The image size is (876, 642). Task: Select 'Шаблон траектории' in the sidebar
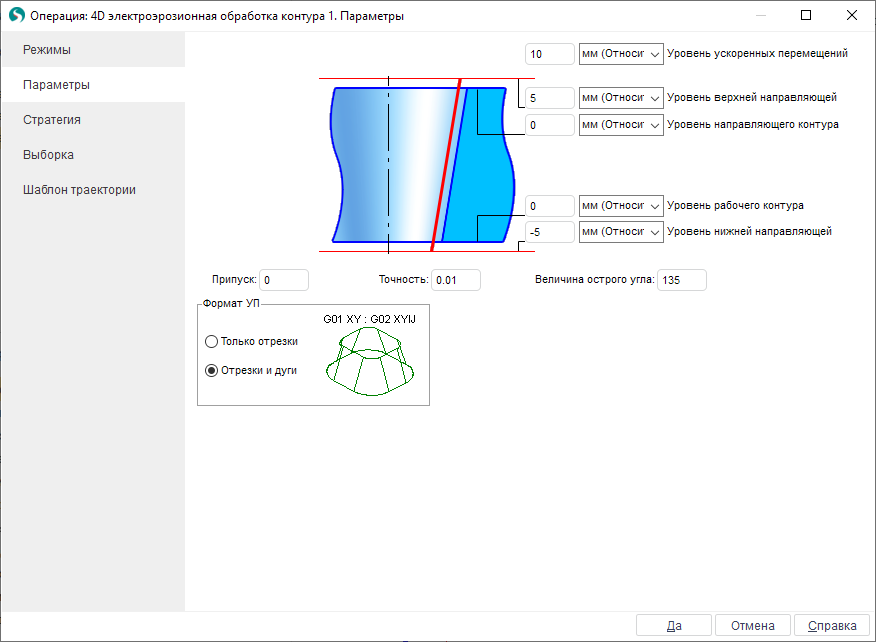(92, 190)
